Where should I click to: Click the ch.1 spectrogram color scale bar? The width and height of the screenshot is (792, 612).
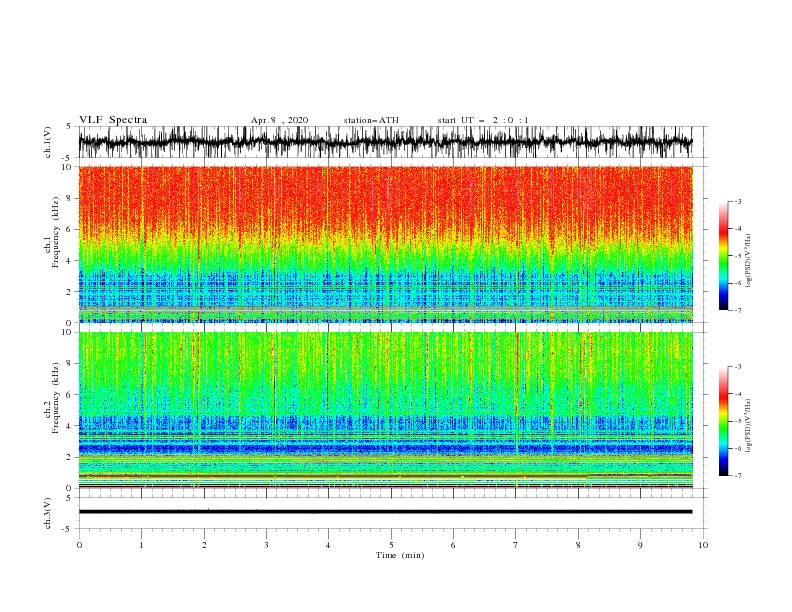click(723, 256)
